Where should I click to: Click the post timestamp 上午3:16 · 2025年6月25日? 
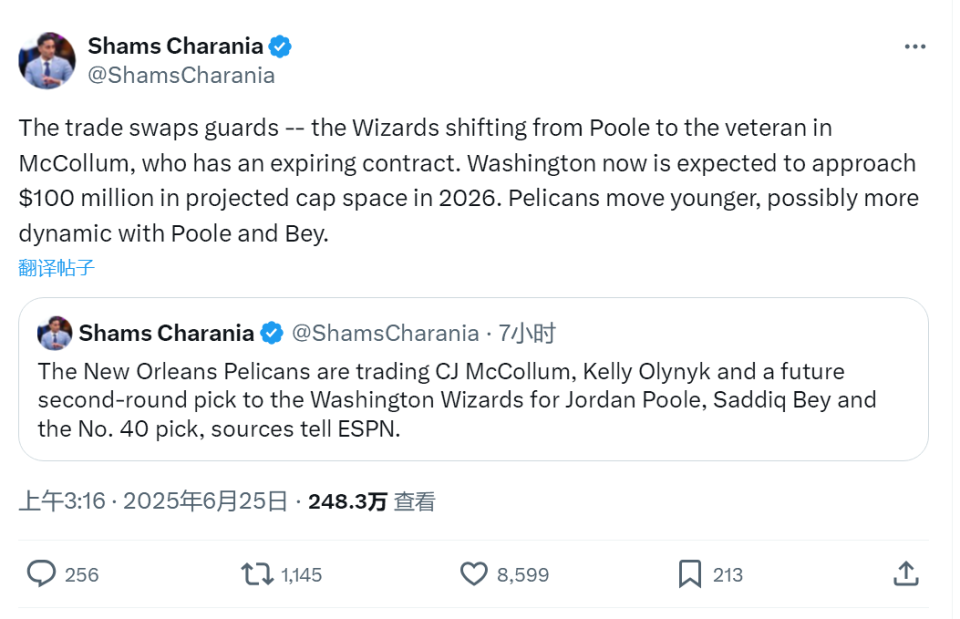[153, 501]
